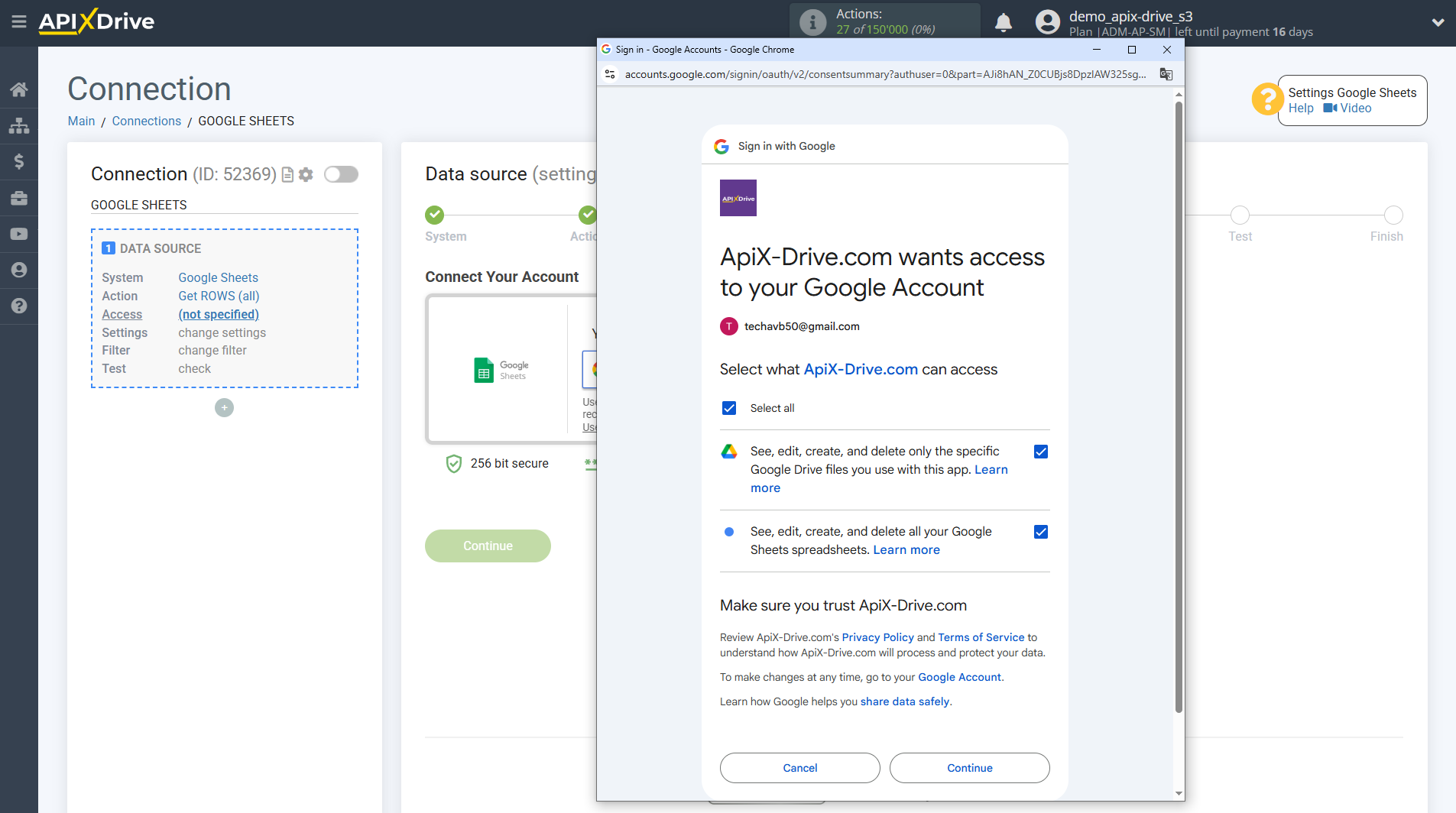Open the briefcase icon in the sidebar
Image resolution: width=1456 pixels, height=813 pixels.
tap(19, 198)
